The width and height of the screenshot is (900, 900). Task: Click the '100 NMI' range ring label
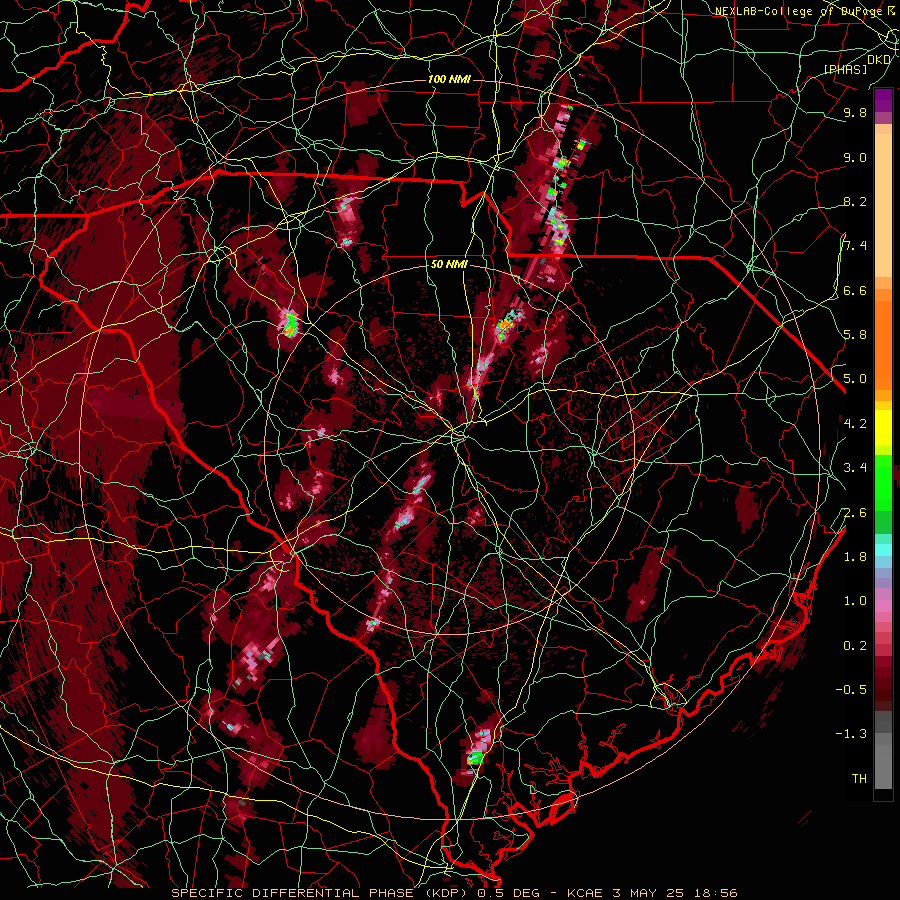[x=449, y=79]
